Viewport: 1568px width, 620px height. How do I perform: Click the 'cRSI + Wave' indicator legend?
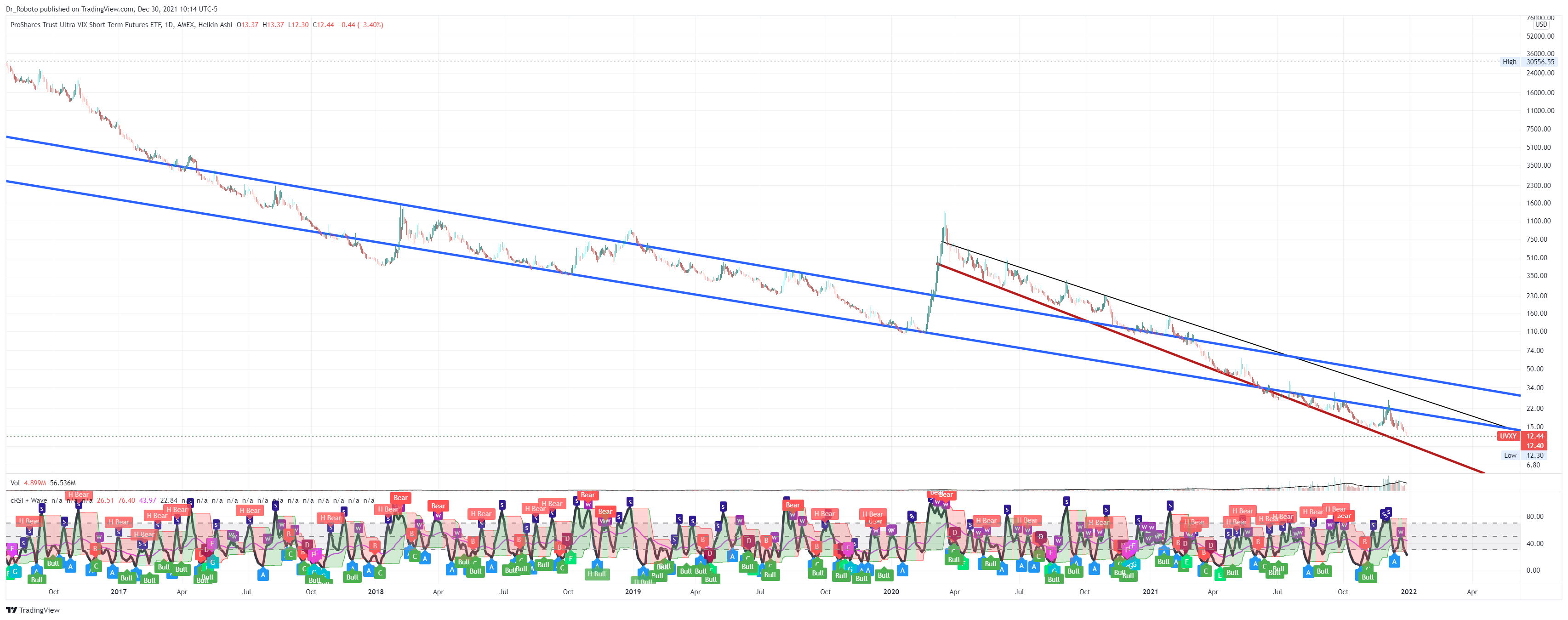(29, 501)
